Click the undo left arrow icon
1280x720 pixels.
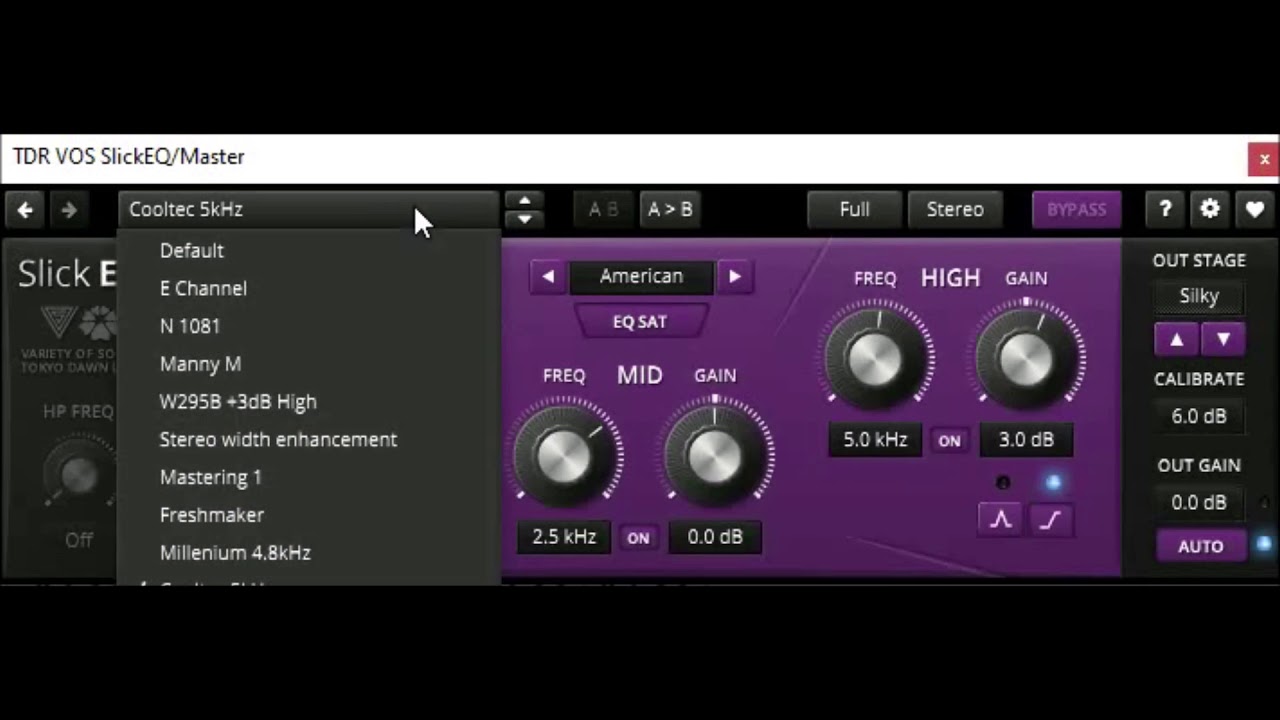point(26,210)
